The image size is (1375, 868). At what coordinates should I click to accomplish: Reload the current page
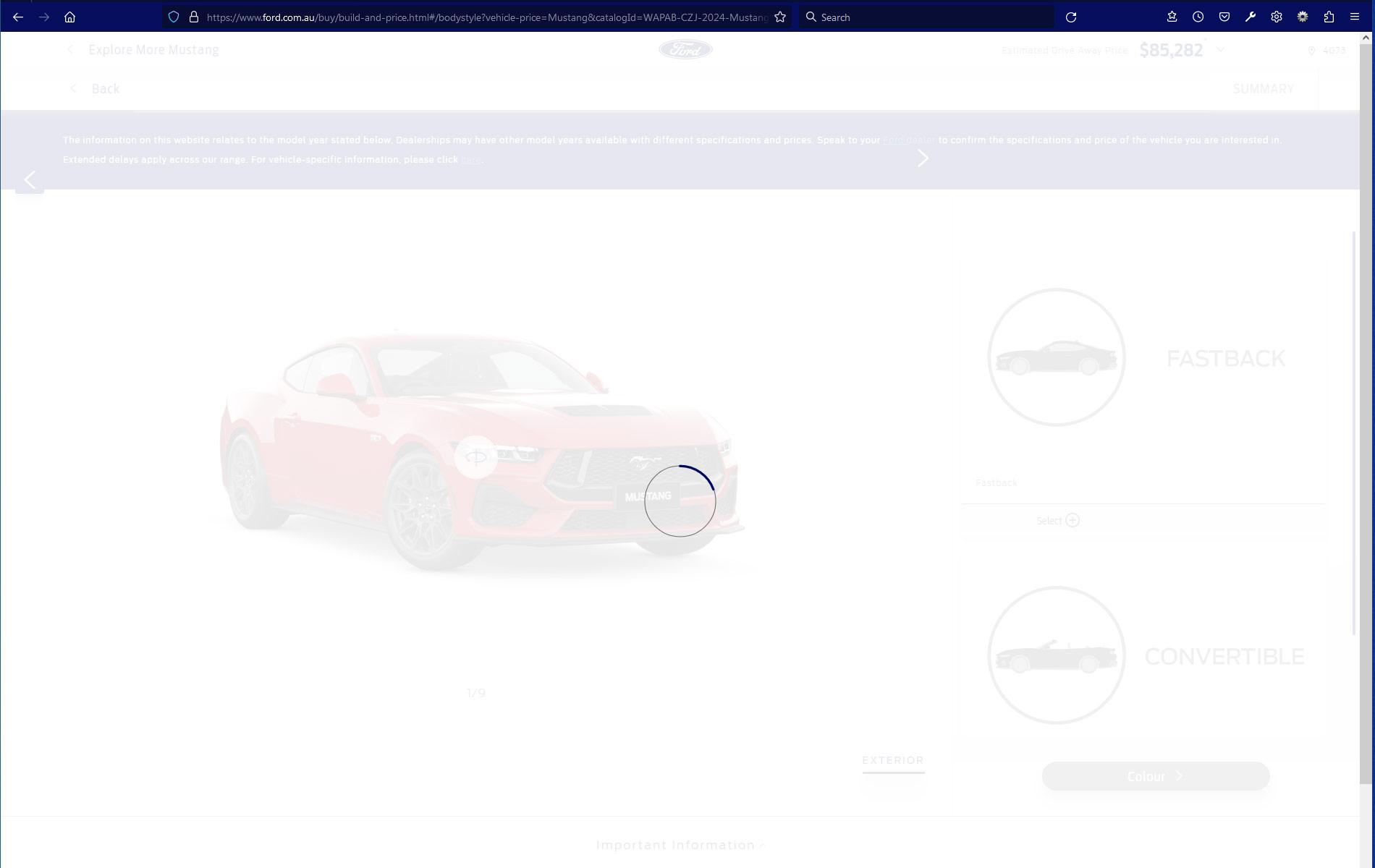pyautogui.click(x=1071, y=17)
